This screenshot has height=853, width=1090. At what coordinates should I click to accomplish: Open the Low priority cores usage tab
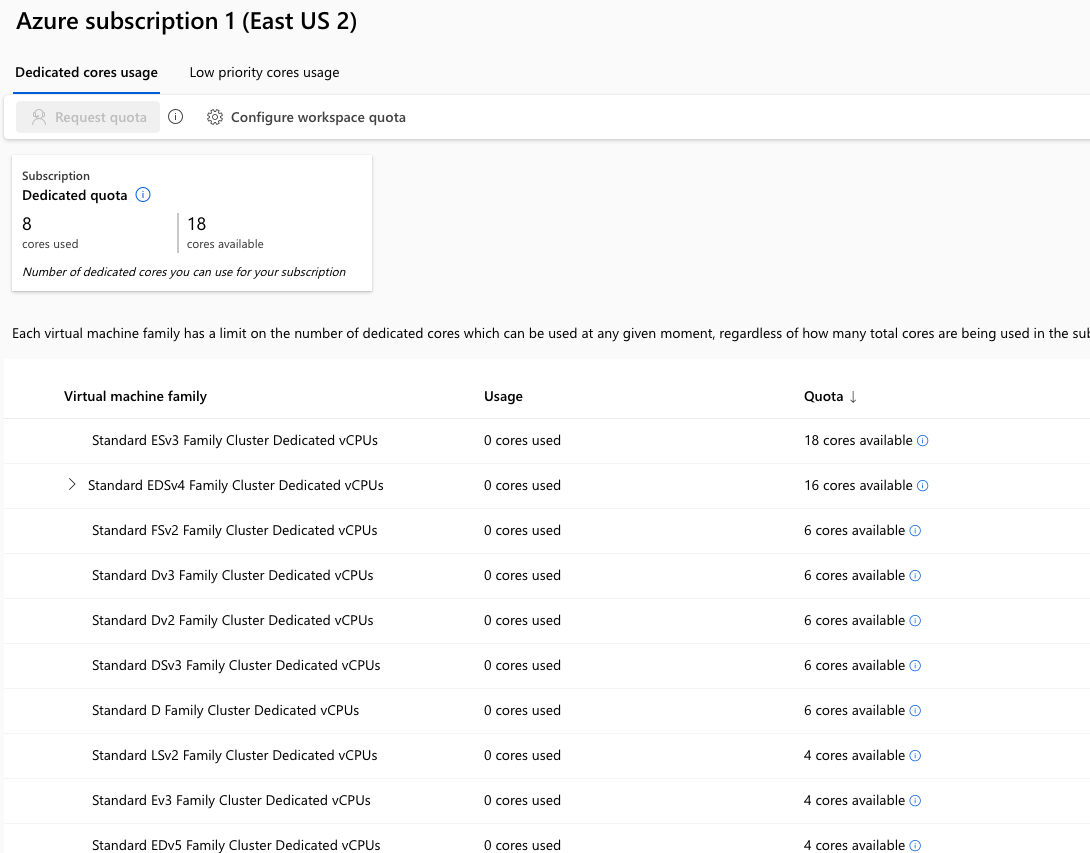point(264,72)
